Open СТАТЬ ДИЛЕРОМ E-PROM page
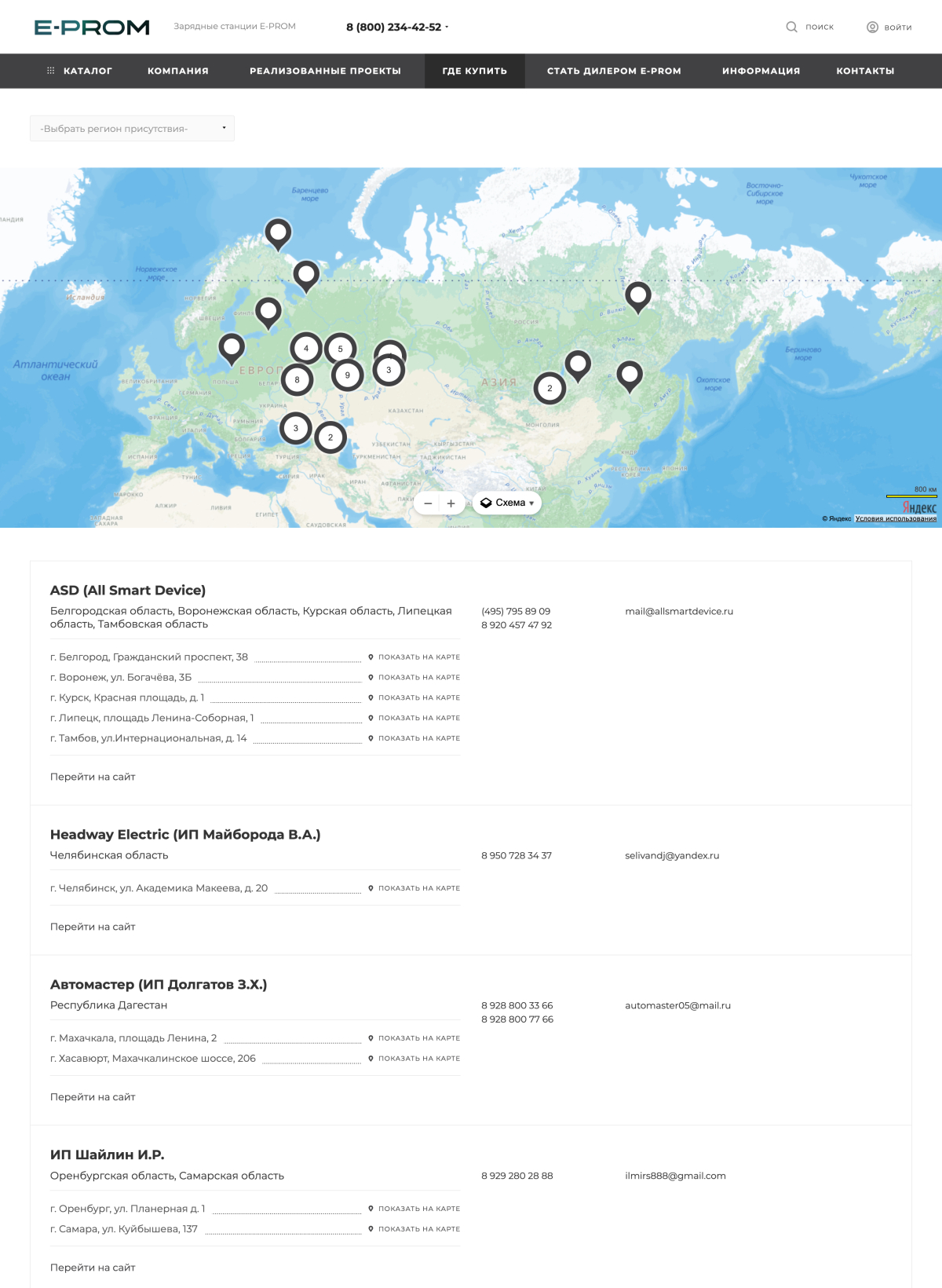This screenshot has width=942, height=1288. click(614, 71)
